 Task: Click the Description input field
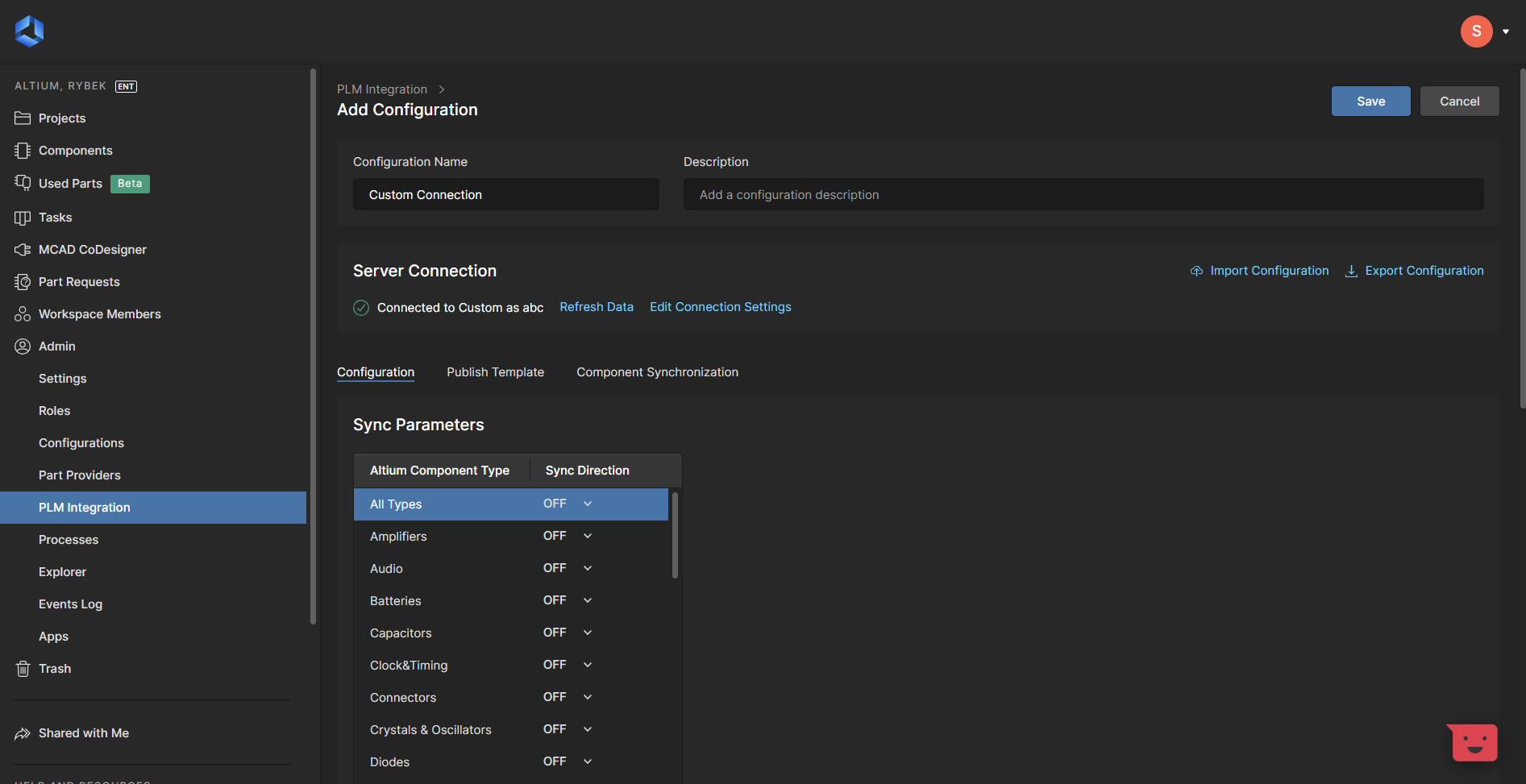coord(1083,194)
